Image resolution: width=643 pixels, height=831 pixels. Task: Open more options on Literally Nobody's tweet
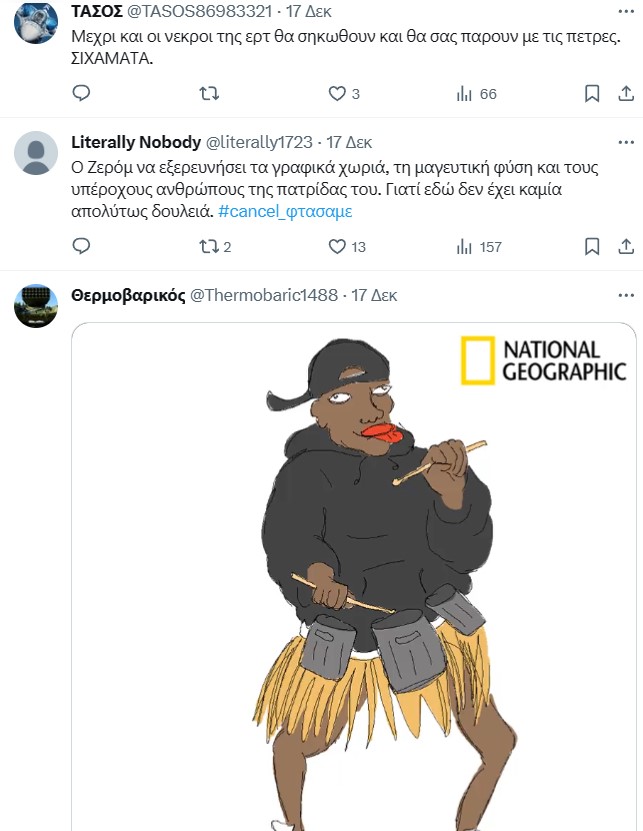(x=626, y=142)
